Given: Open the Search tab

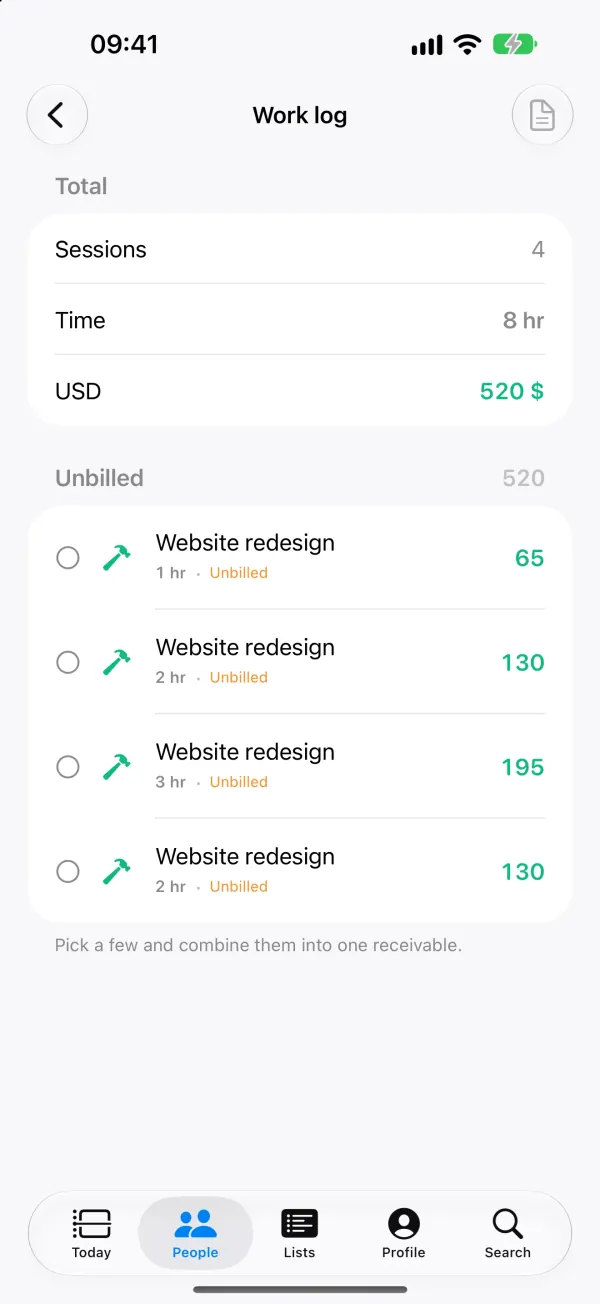Looking at the screenshot, I should pos(508,1233).
